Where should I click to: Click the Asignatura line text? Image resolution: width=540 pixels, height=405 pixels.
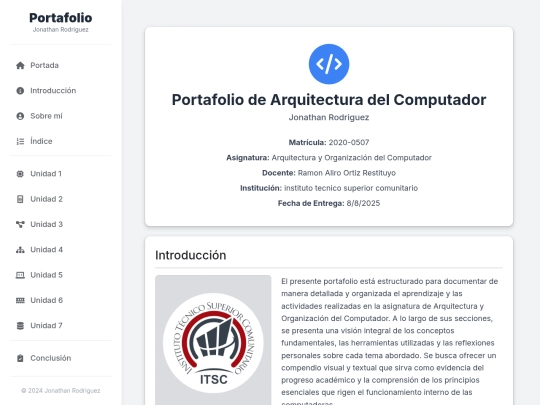[329, 158]
